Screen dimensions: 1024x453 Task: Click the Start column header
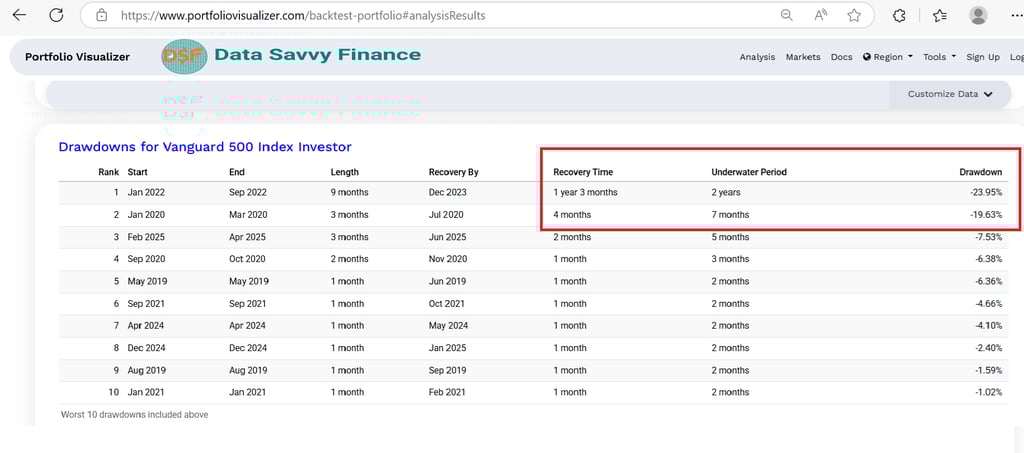point(138,172)
